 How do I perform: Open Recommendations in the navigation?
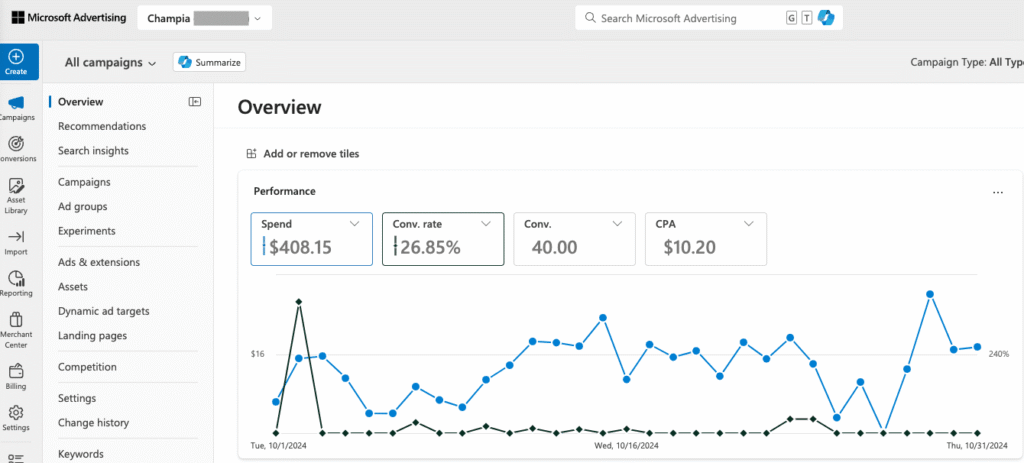tap(102, 126)
